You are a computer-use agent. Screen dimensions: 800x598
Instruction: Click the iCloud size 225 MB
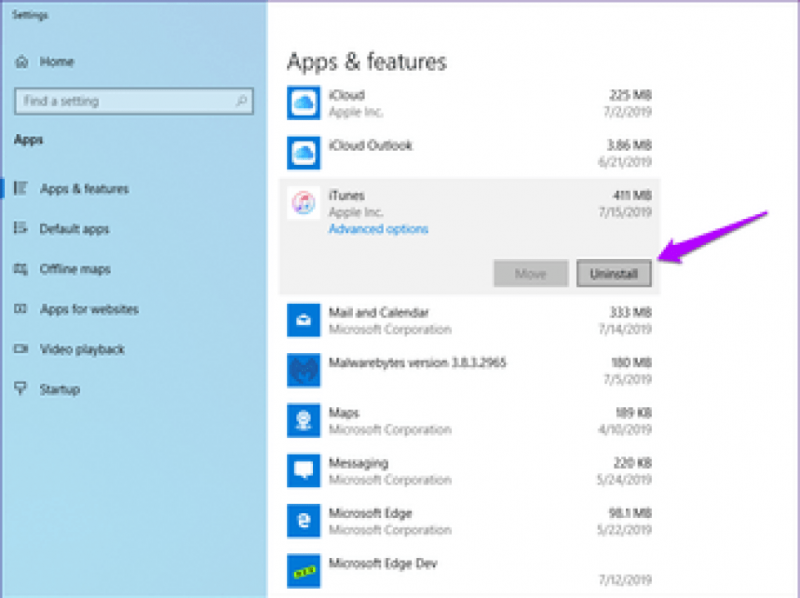[x=630, y=95]
